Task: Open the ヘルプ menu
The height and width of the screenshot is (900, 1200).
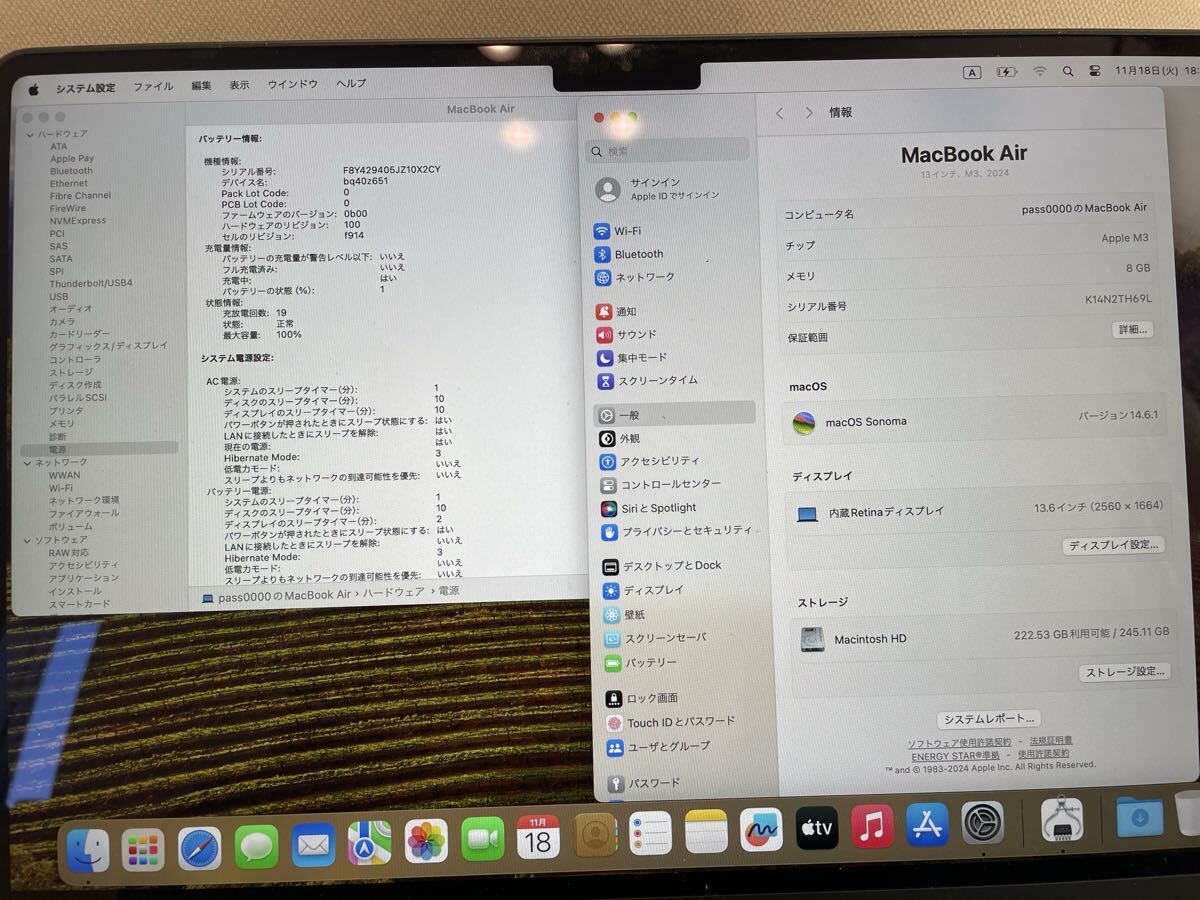Action: click(351, 83)
